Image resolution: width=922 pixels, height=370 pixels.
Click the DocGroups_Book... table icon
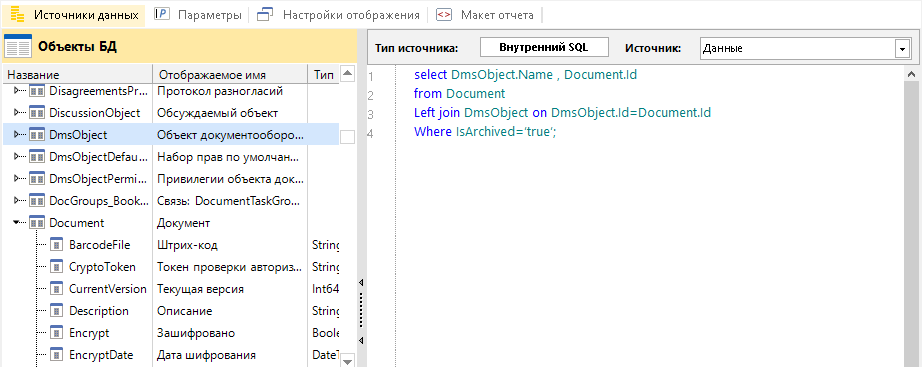pyautogui.click(x=37, y=201)
